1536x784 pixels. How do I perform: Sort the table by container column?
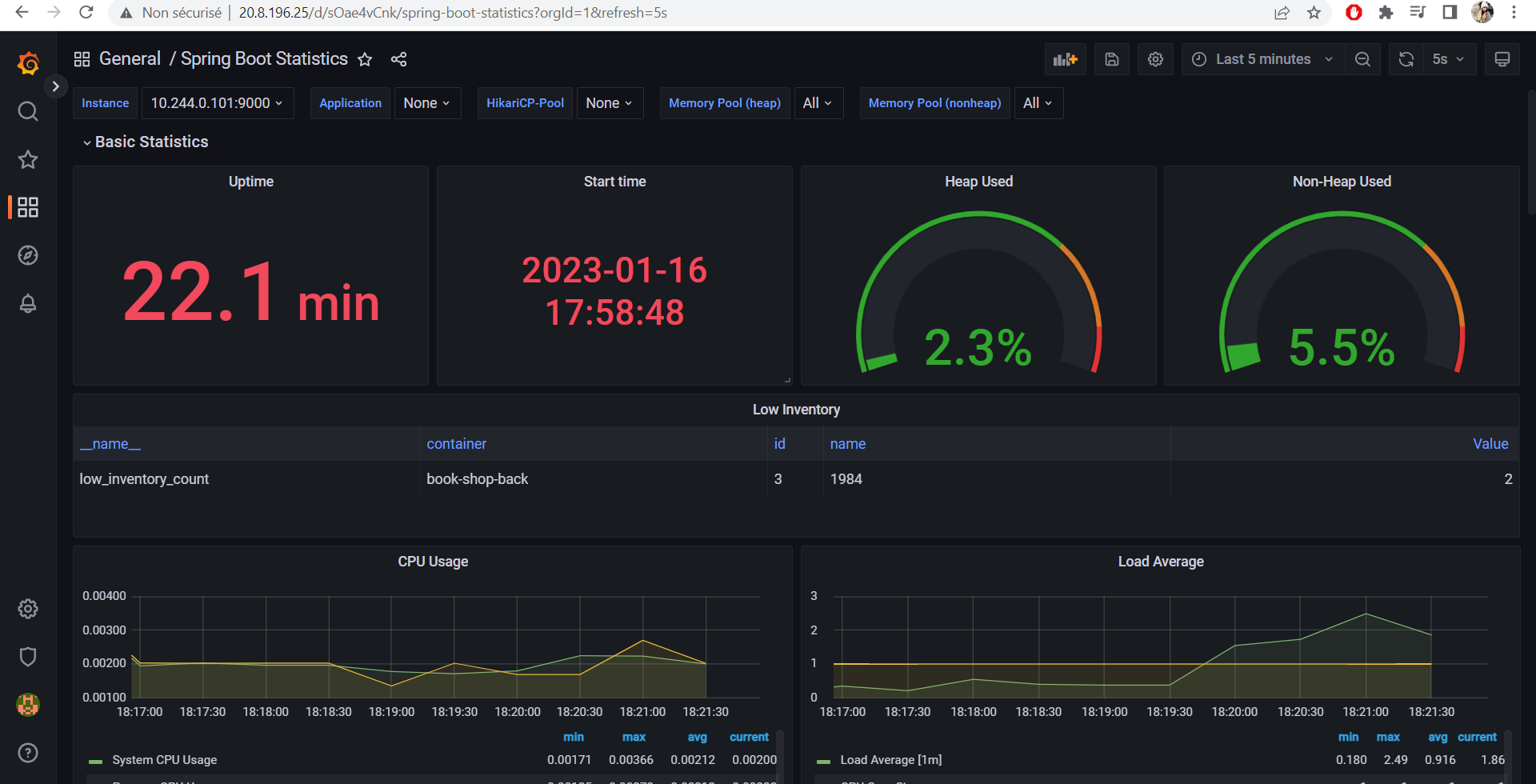tap(456, 444)
